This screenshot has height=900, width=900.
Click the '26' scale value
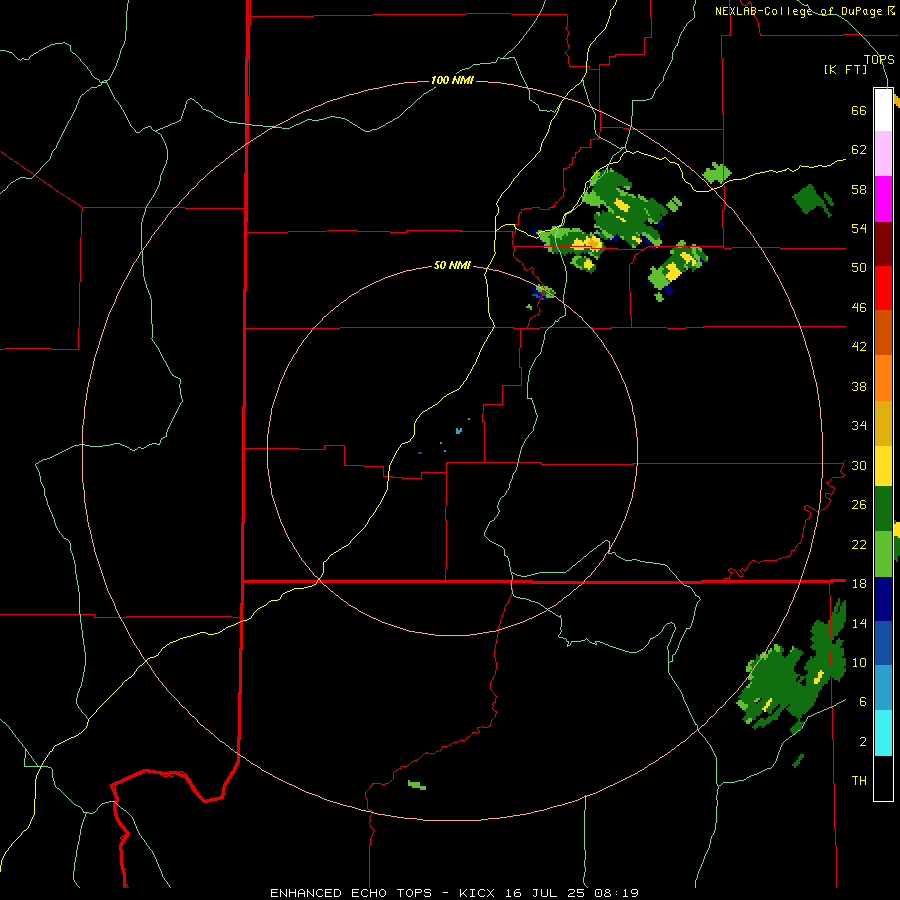click(859, 505)
